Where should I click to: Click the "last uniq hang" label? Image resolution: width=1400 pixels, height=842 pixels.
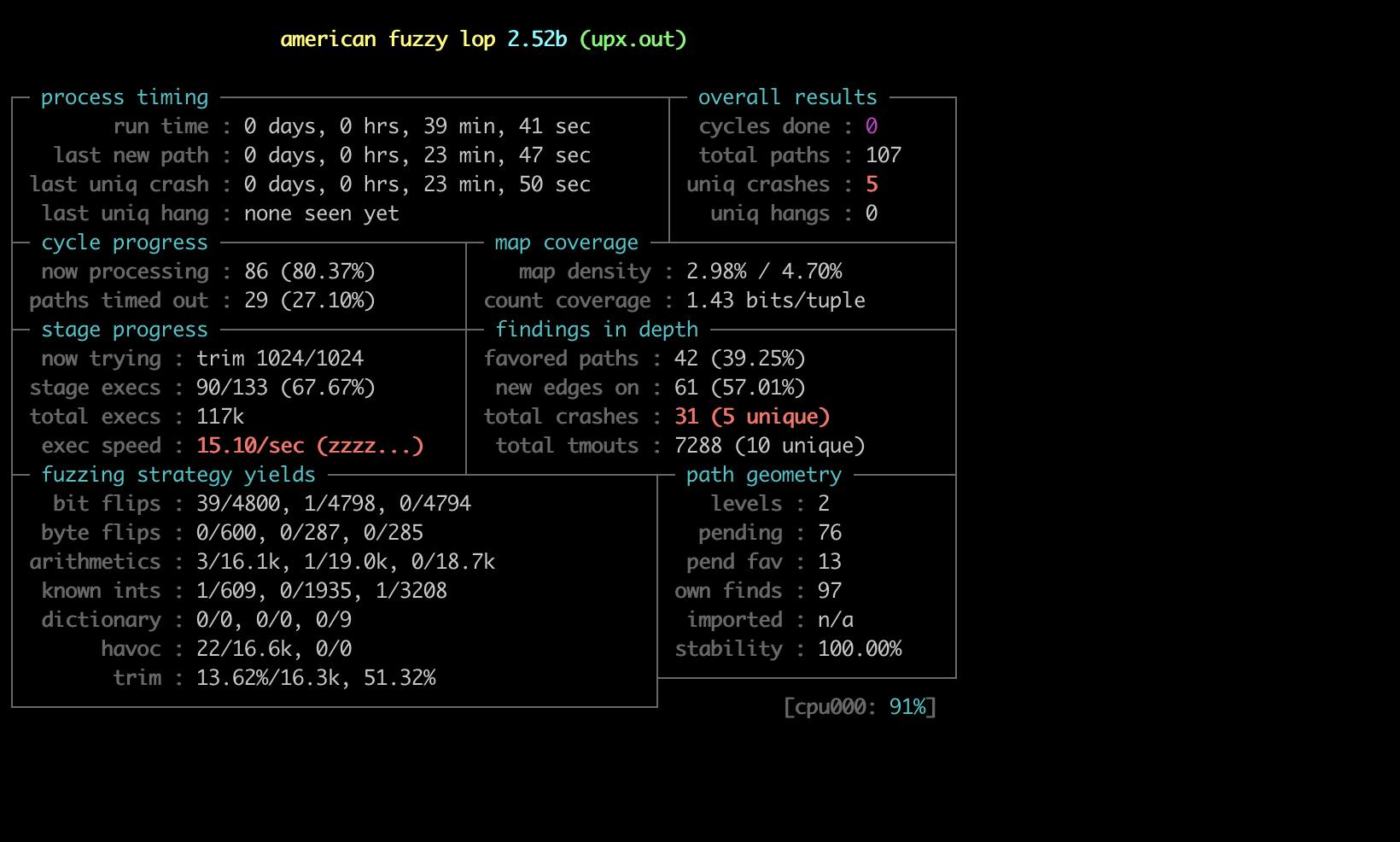pos(125,213)
